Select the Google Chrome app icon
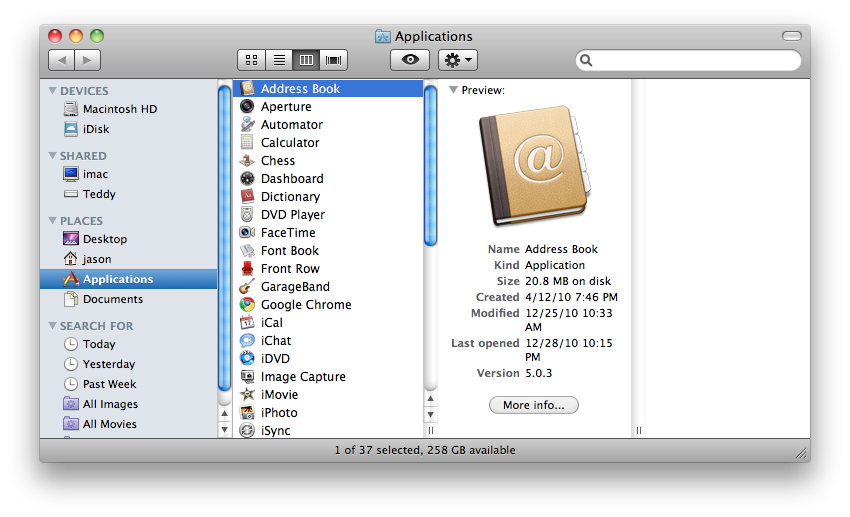Screen dimensions: 850x517 click(247, 305)
